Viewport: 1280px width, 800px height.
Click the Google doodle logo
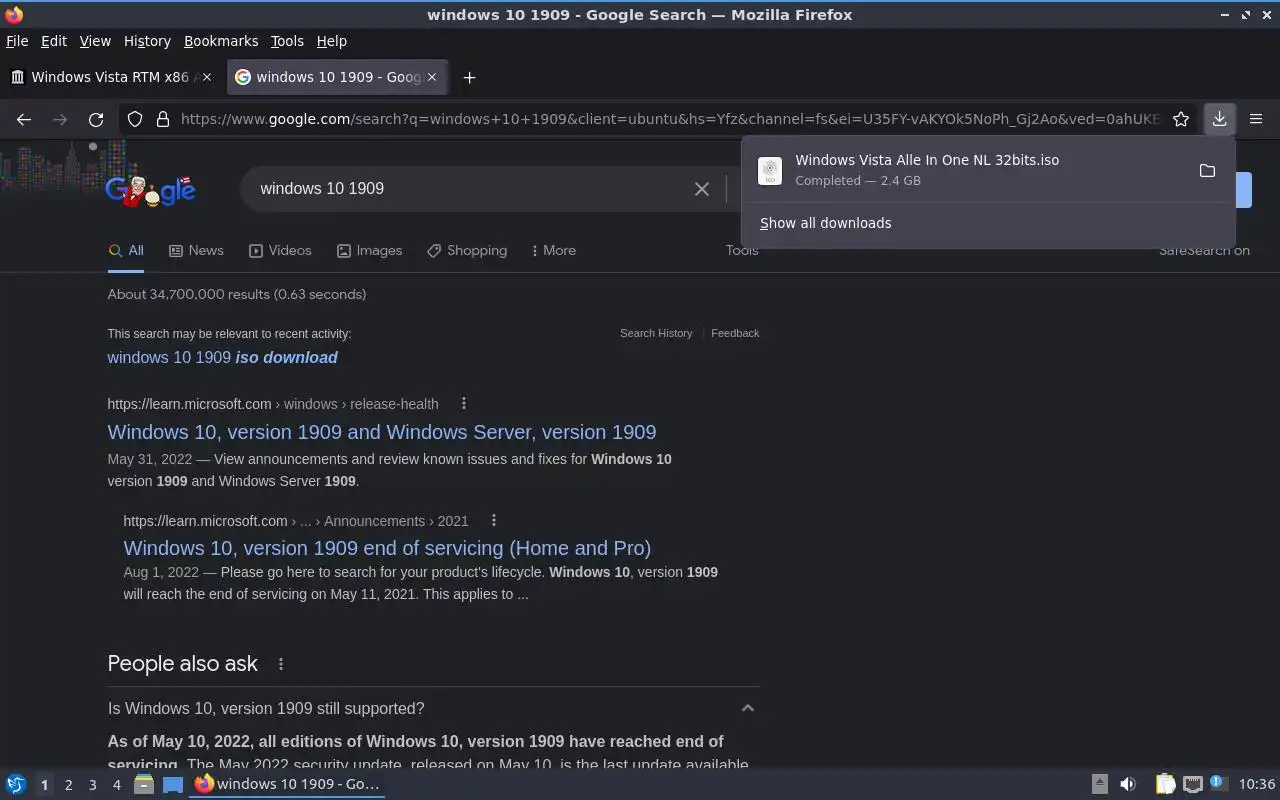click(x=151, y=188)
